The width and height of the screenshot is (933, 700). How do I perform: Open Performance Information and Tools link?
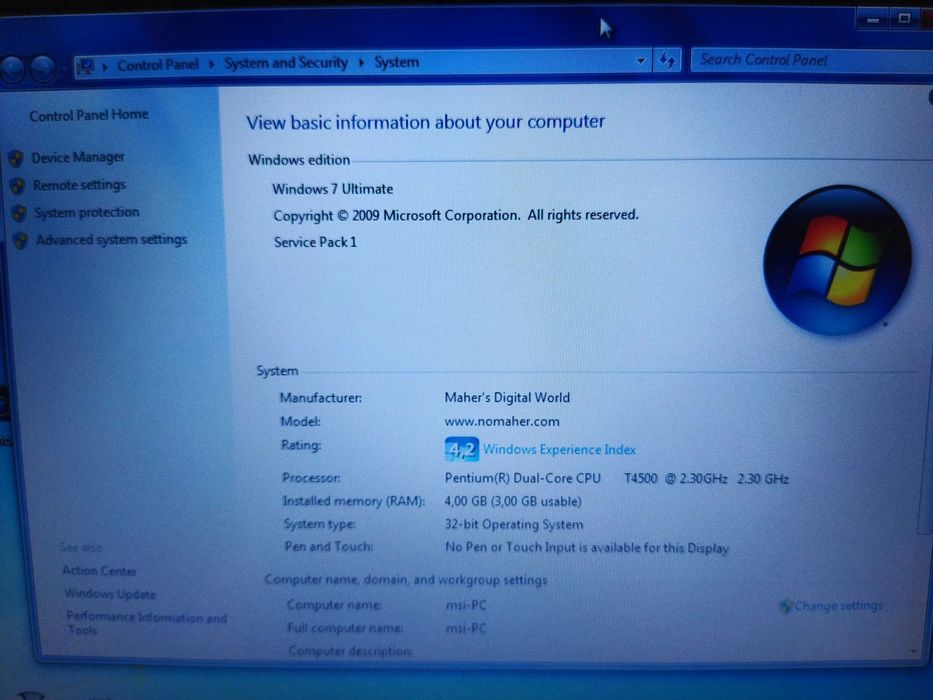click(x=146, y=623)
